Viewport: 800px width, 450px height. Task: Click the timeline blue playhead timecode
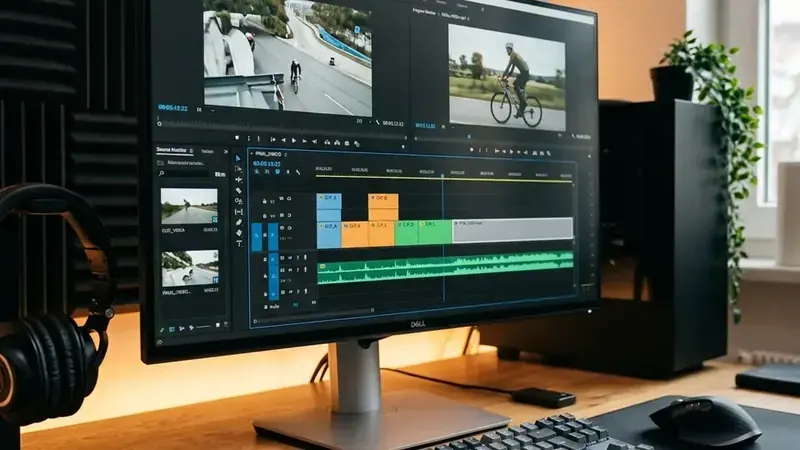267,164
